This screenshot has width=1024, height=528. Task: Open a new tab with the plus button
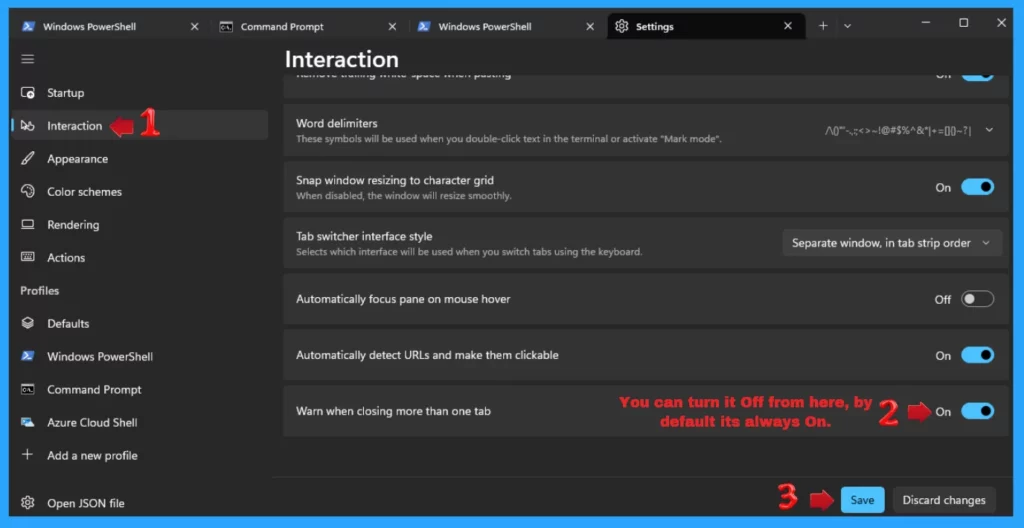click(823, 26)
